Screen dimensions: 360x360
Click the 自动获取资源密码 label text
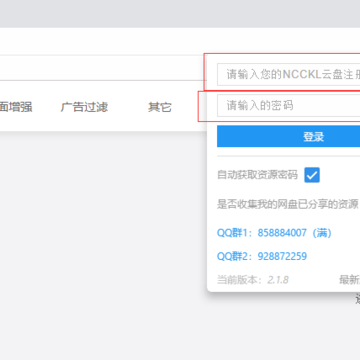tap(257, 175)
